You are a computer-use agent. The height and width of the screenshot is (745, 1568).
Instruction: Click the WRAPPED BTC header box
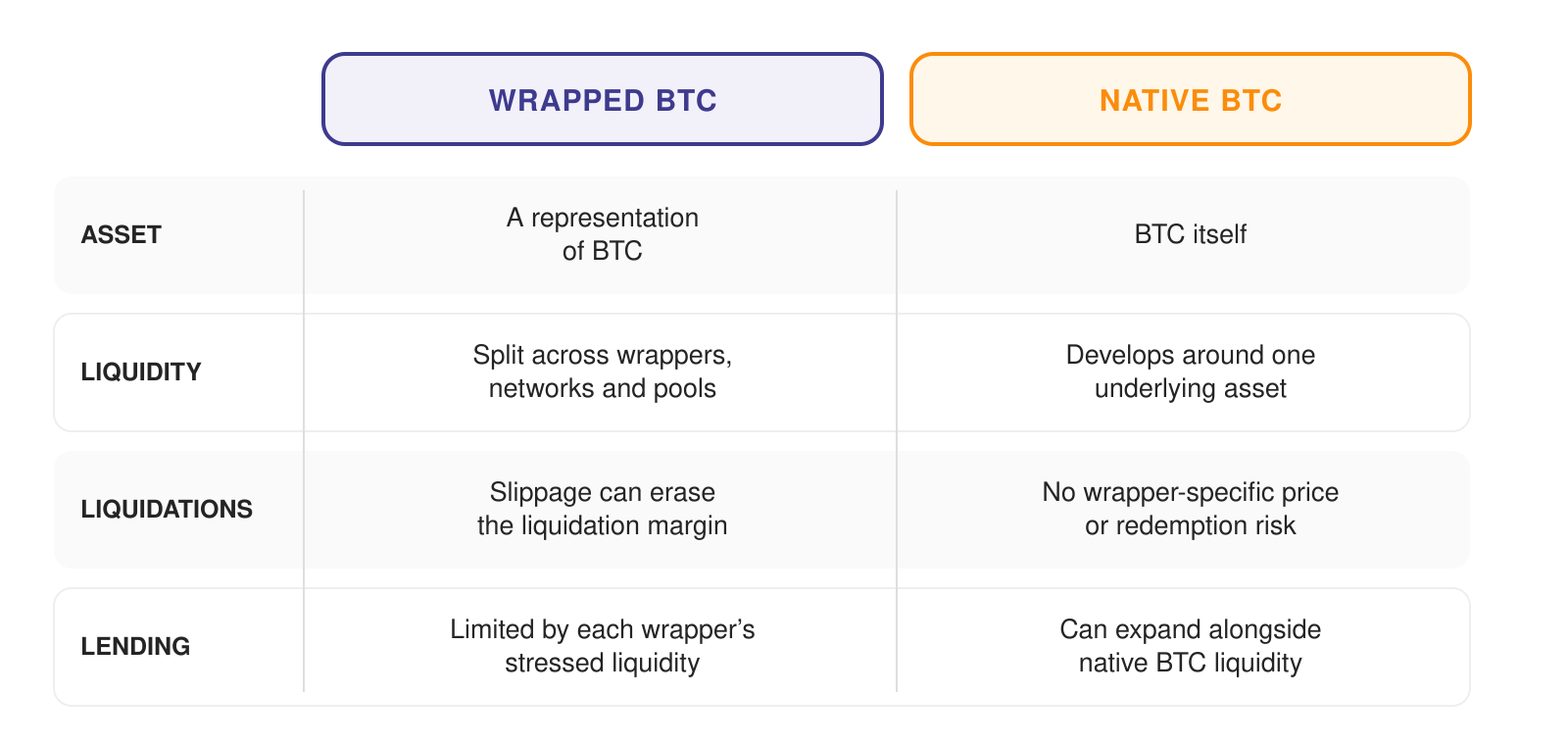pyautogui.click(x=603, y=99)
